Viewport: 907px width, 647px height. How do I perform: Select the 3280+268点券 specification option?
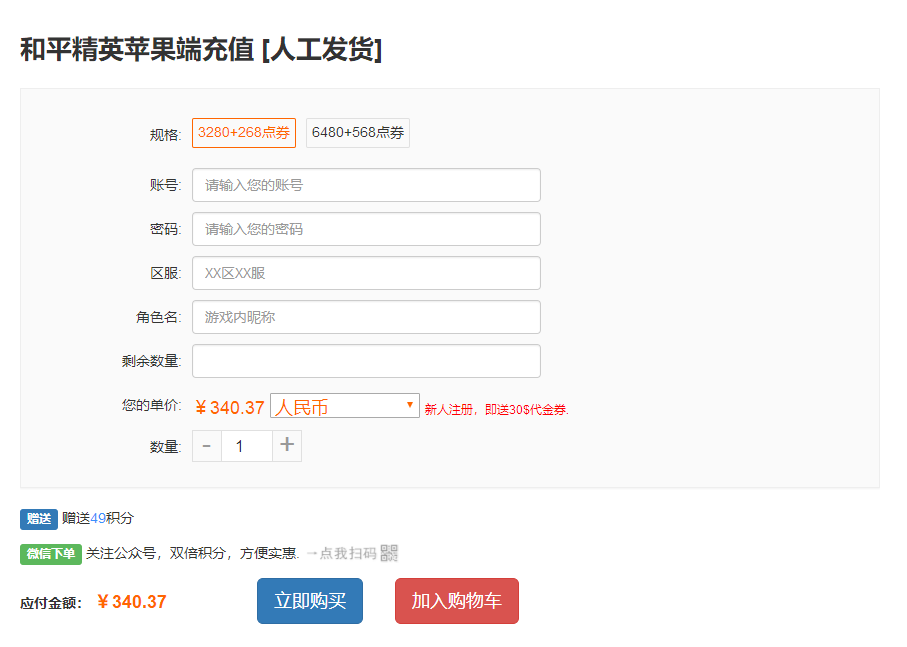244,133
